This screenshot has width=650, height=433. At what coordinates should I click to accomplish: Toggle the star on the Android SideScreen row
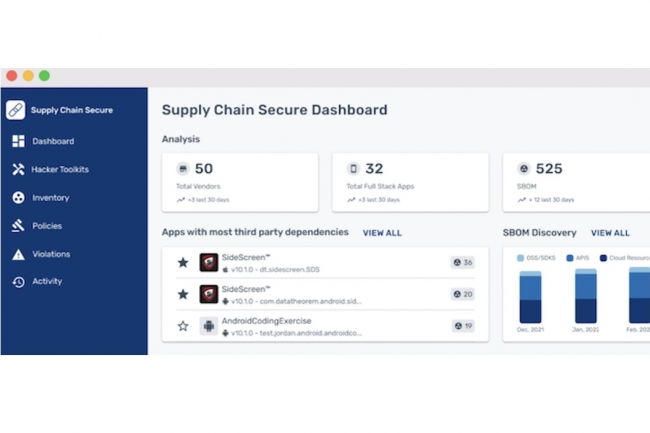[183, 294]
